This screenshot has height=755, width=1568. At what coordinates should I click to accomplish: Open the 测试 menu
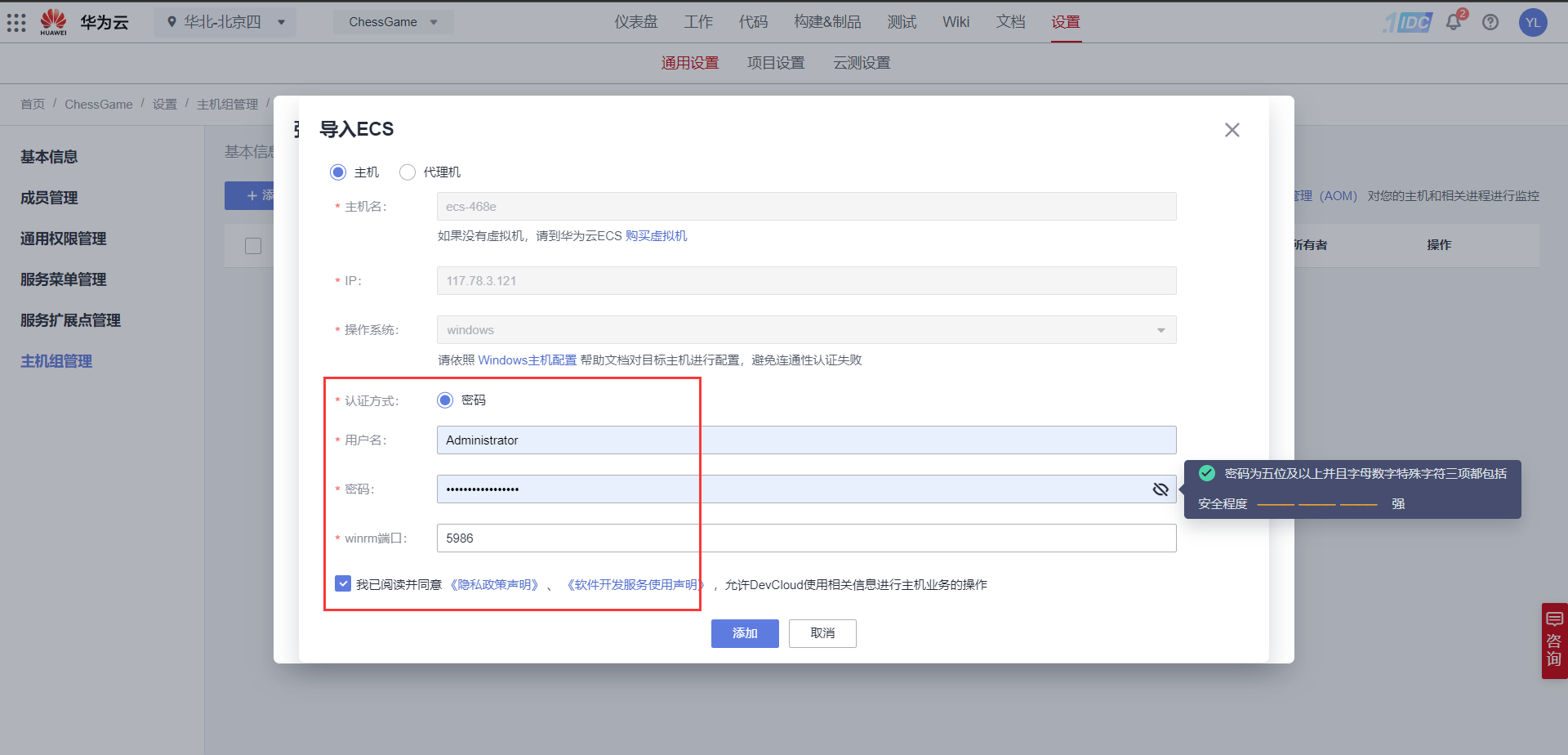(x=902, y=22)
